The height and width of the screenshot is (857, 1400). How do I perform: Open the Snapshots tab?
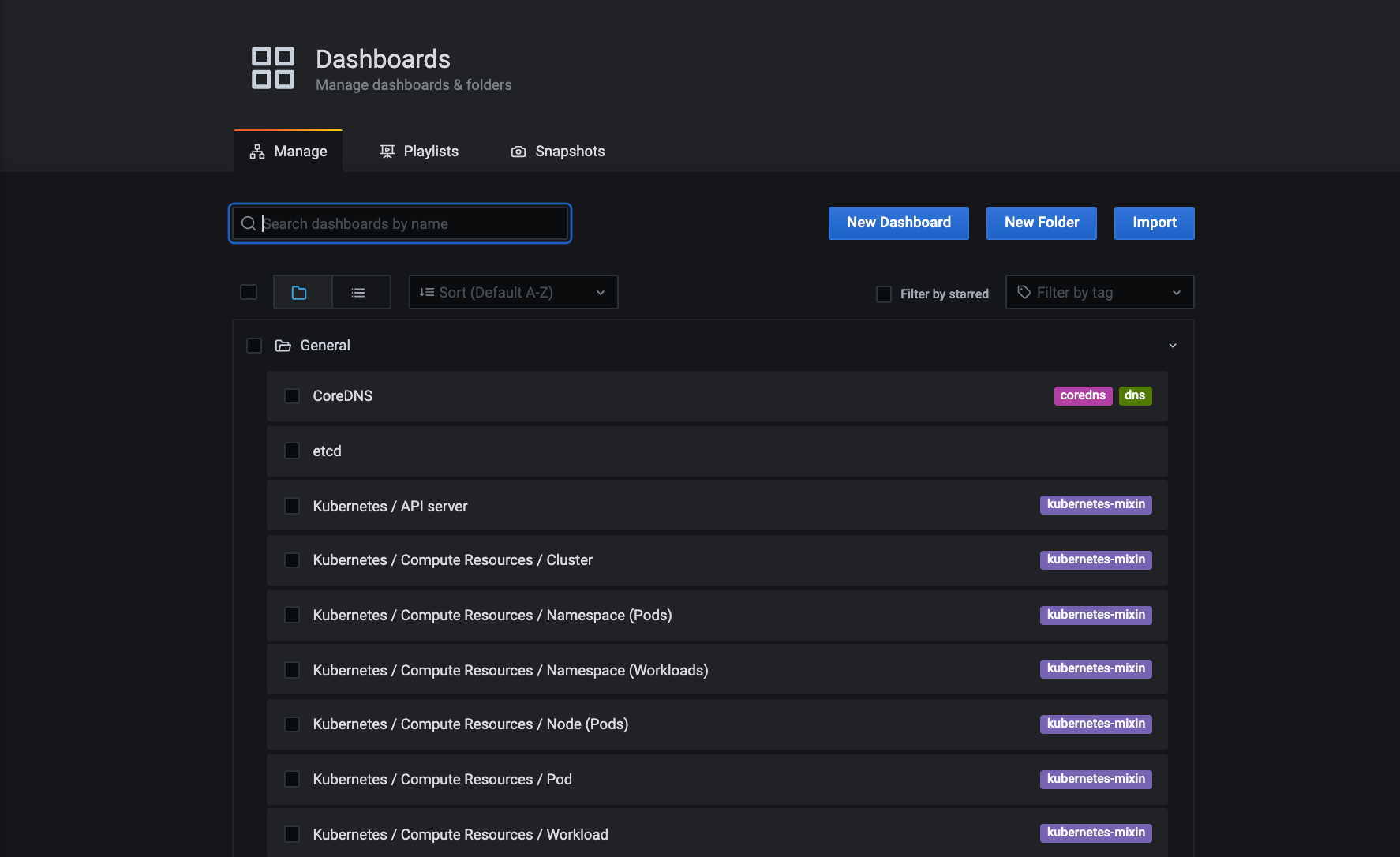pos(558,152)
